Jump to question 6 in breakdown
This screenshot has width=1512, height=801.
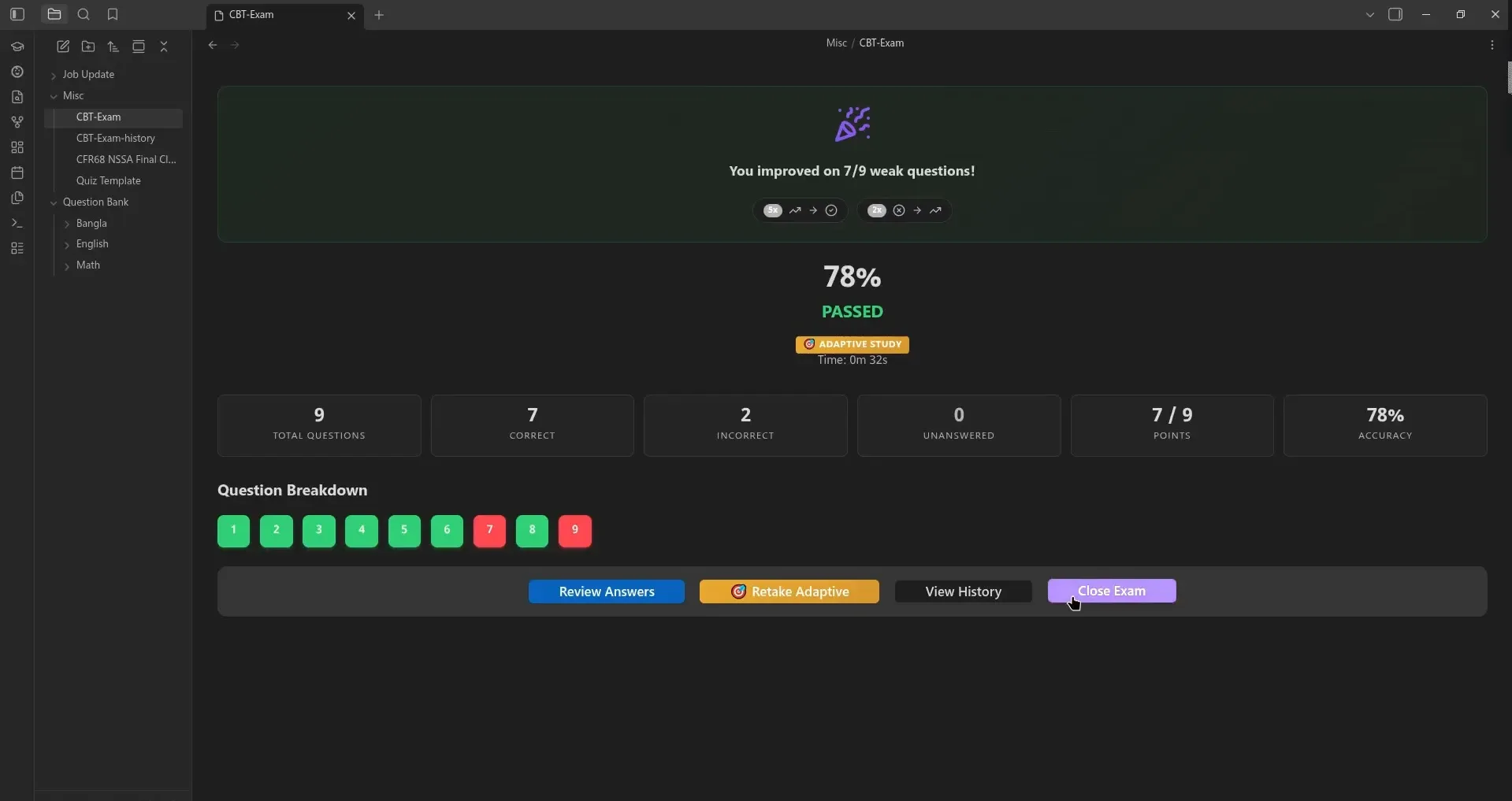pos(447,530)
